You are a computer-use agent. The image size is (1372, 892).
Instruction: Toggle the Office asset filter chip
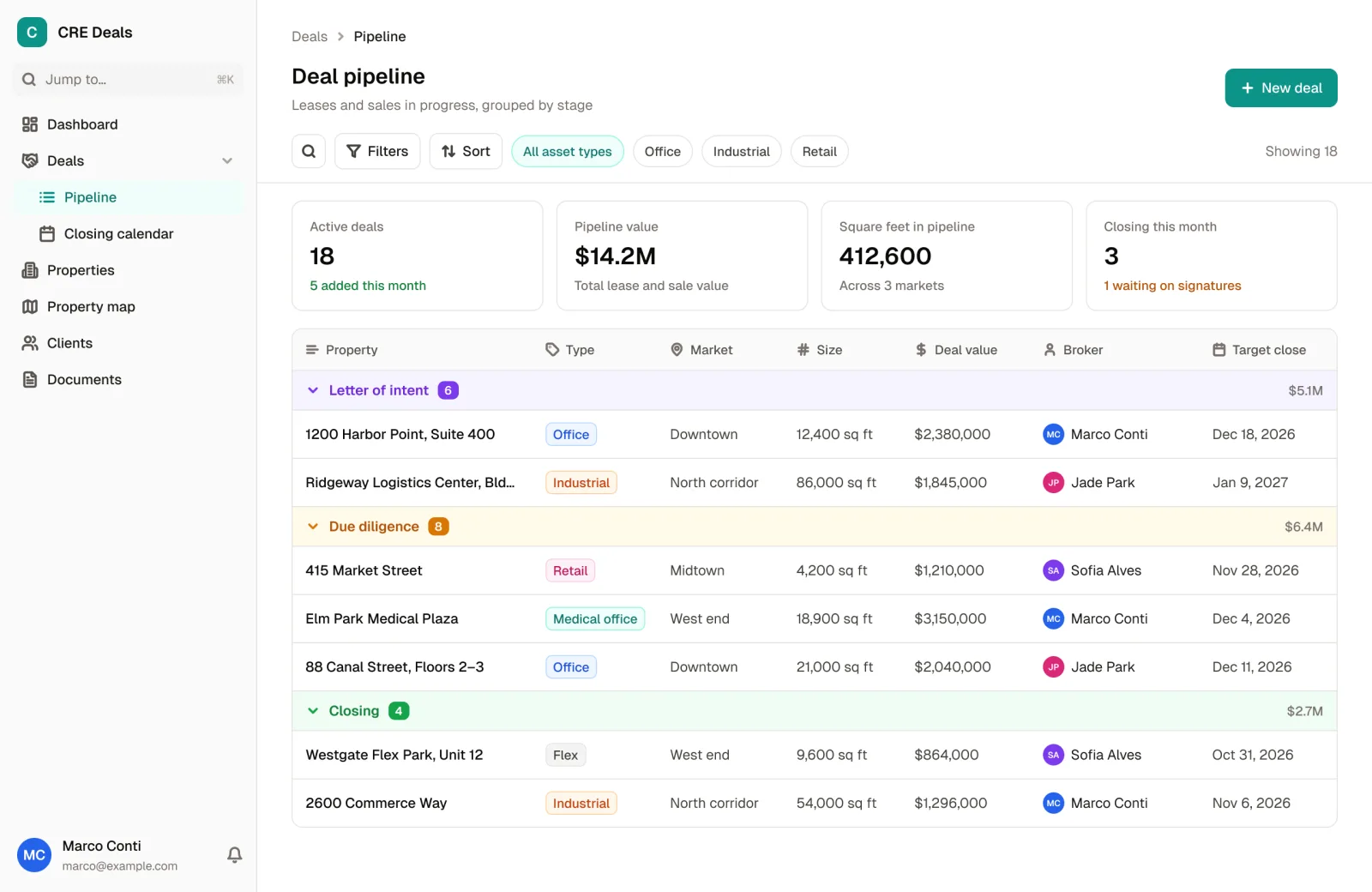click(663, 152)
